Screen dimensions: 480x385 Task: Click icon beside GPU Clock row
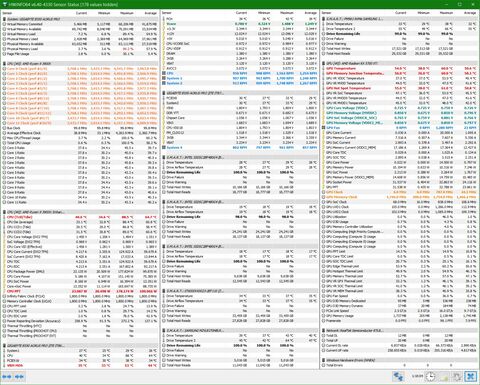coord(324,192)
